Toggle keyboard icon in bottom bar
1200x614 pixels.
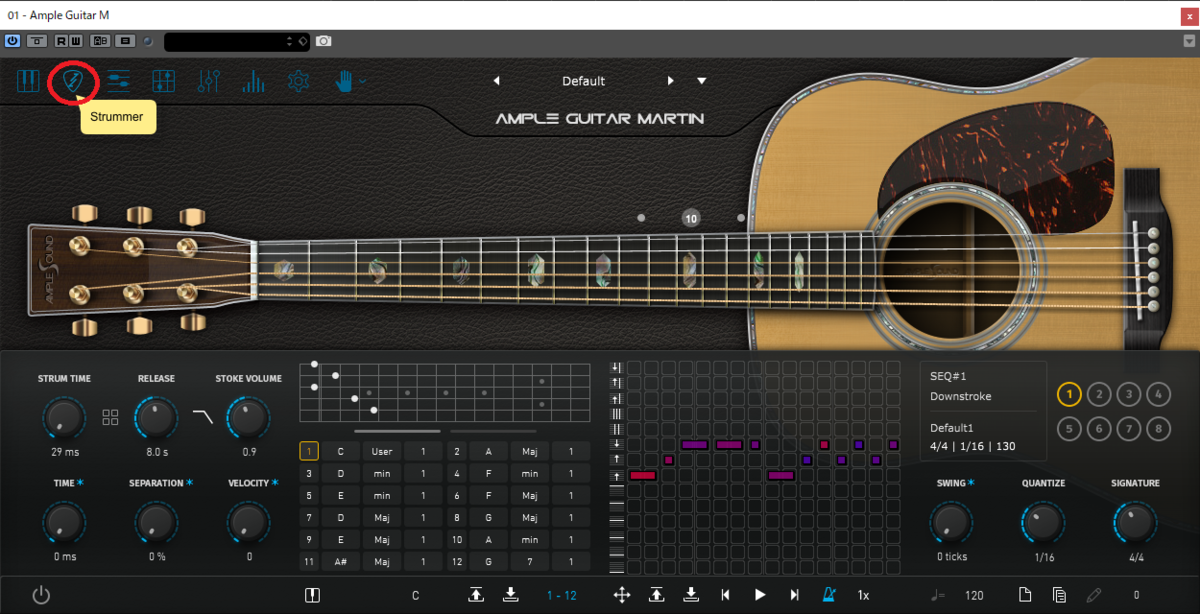coord(312,595)
